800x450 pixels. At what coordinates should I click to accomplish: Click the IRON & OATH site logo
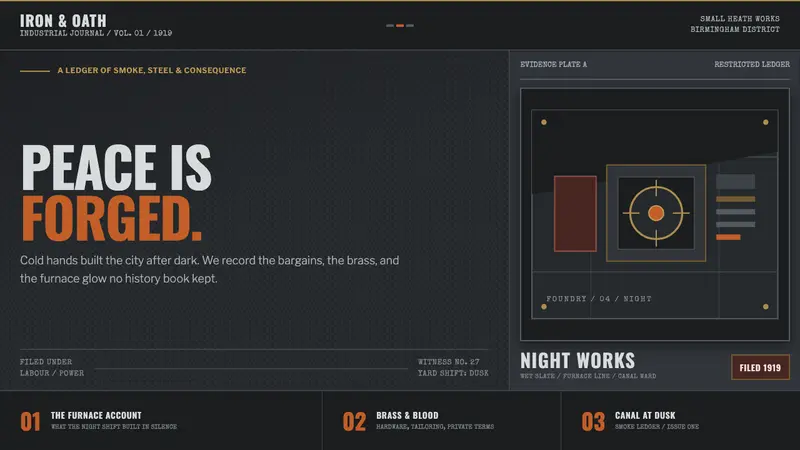pos(63,21)
